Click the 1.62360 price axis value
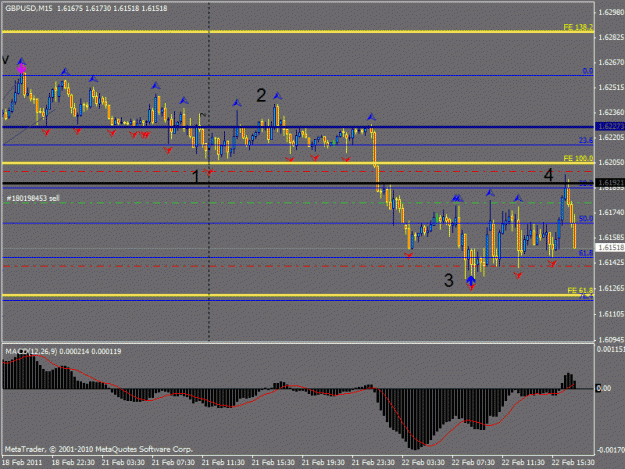This screenshot has height=469, width=625. pos(611,112)
